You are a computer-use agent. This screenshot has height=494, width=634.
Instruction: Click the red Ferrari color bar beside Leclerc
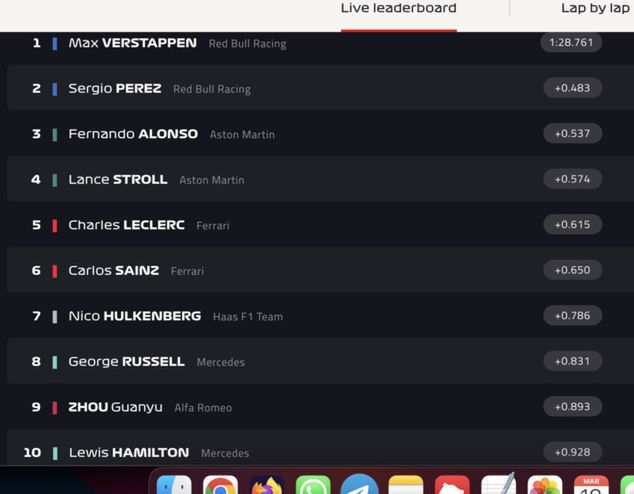55,226
